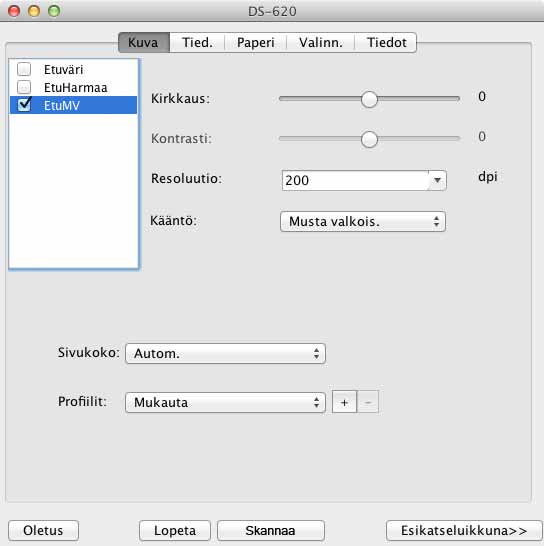
Task: Open the Resoluutio dropdown arrow
Action: pos(437,180)
